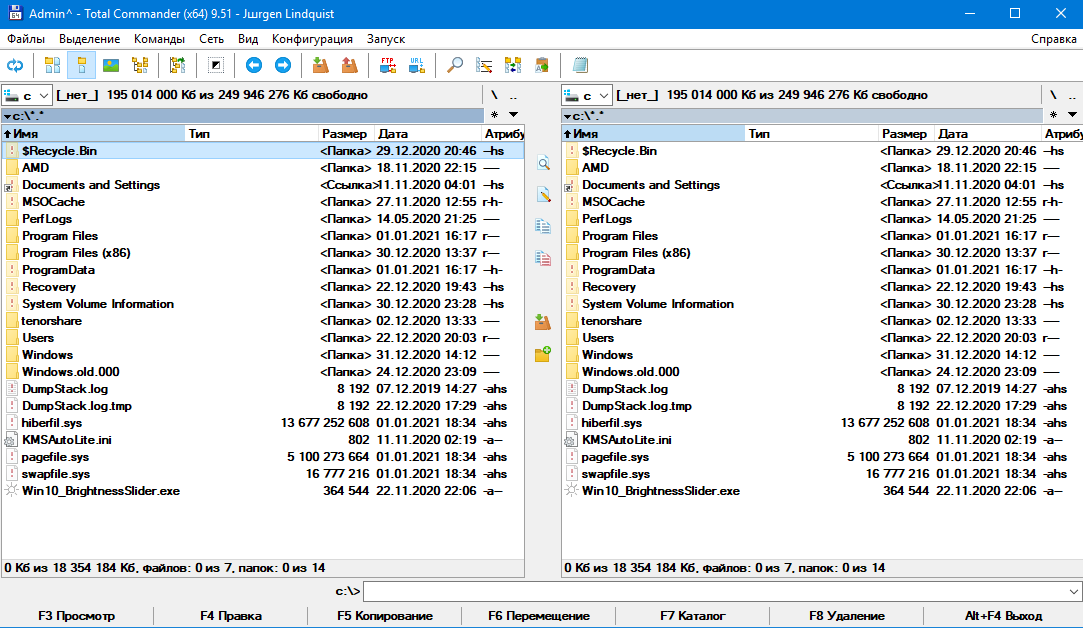Click the pack files archive icon
Image resolution: width=1083 pixels, height=628 pixels.
[320, 66]
